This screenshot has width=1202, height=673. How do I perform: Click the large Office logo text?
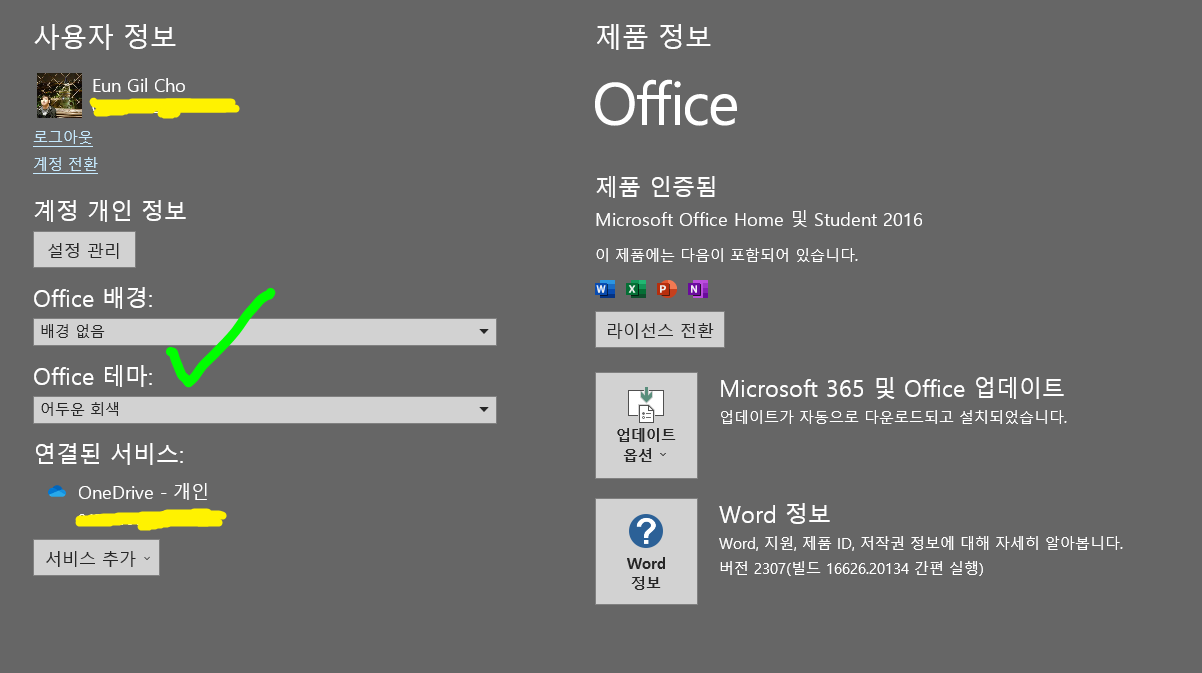pyautogui.click(x=666, y=104)
